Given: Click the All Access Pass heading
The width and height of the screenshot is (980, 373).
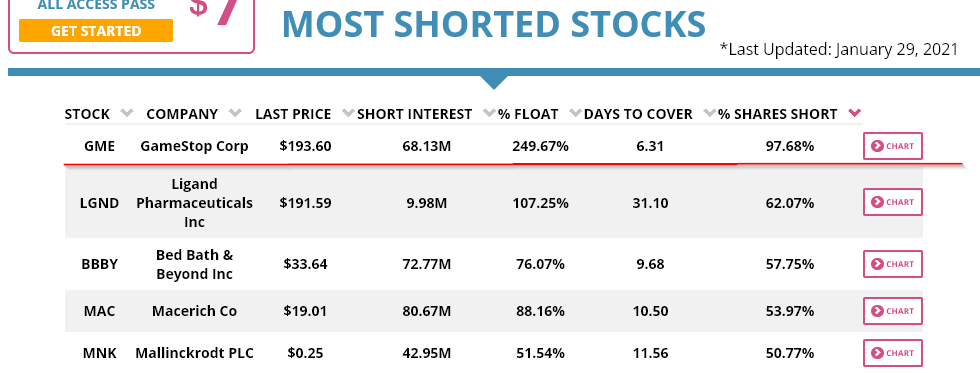Looking at the screenshot, I should (96, 6).
